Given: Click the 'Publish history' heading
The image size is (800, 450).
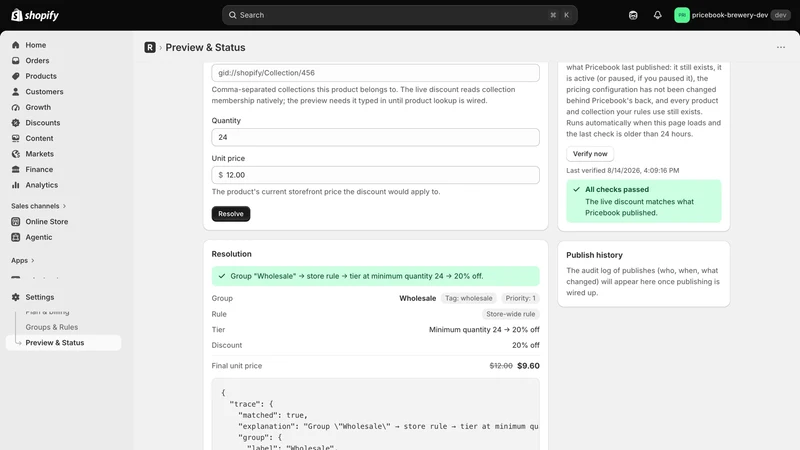Looking at the screenshot, I should tap(594, 255).
